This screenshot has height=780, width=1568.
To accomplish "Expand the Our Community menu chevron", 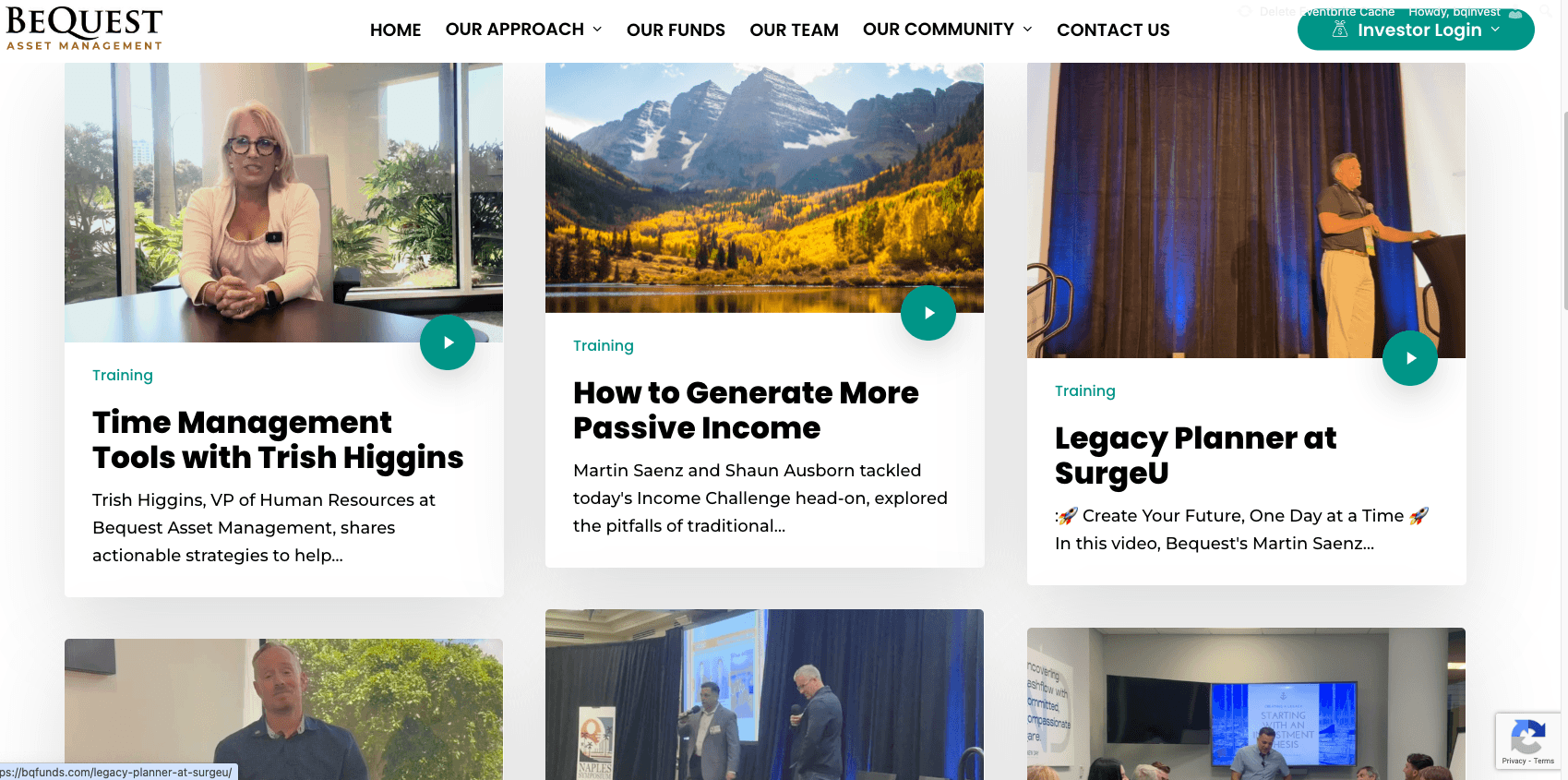I will click(x=1027, y=30).
